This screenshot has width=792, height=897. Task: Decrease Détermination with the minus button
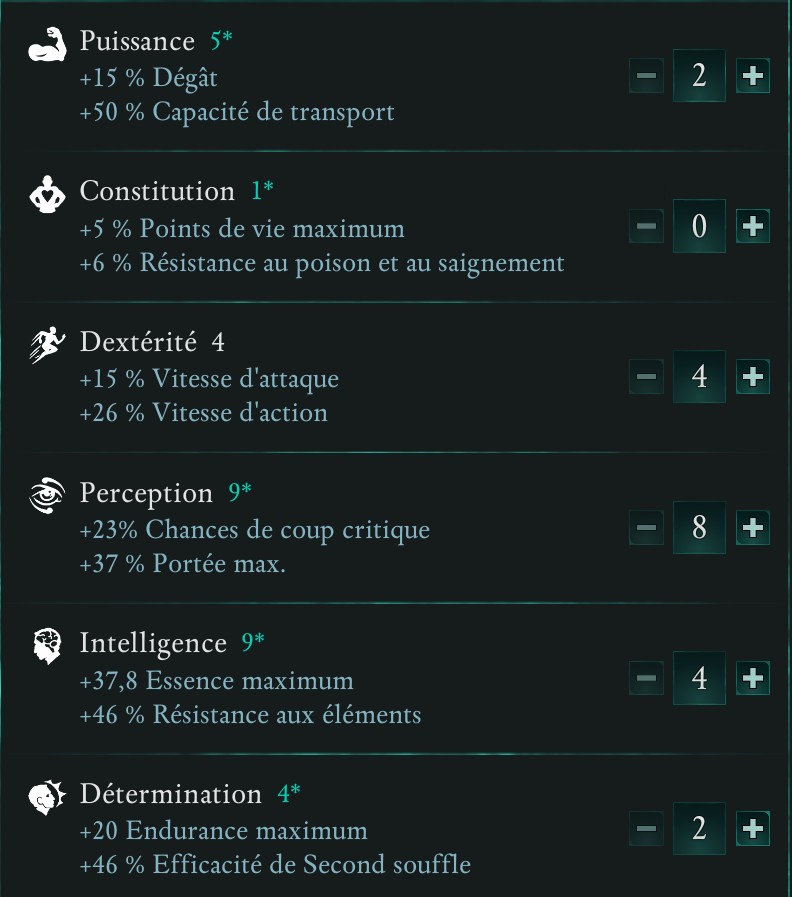tap(646, 829)
